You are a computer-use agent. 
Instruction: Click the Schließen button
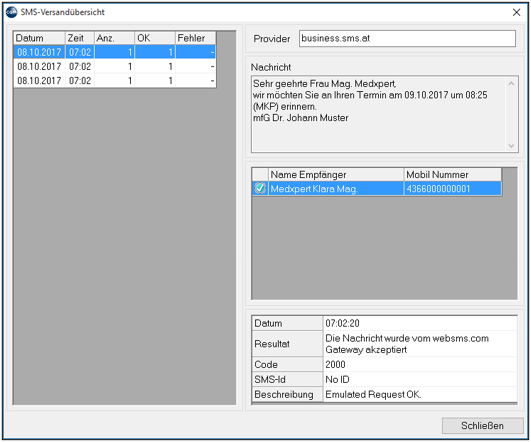click(482, 425)
